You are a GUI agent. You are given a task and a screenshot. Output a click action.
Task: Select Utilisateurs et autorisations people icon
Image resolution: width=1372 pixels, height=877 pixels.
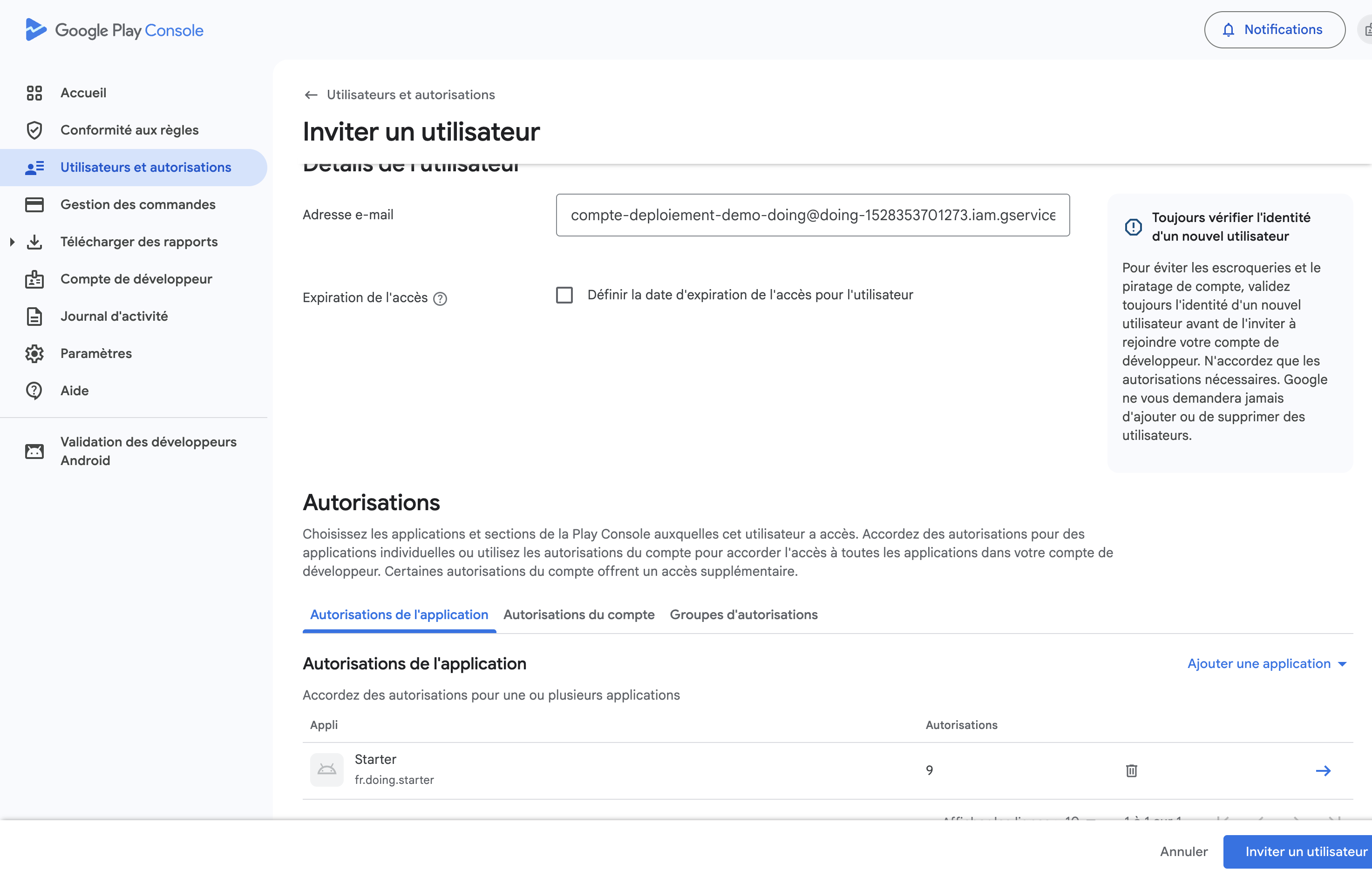(34, 168)
